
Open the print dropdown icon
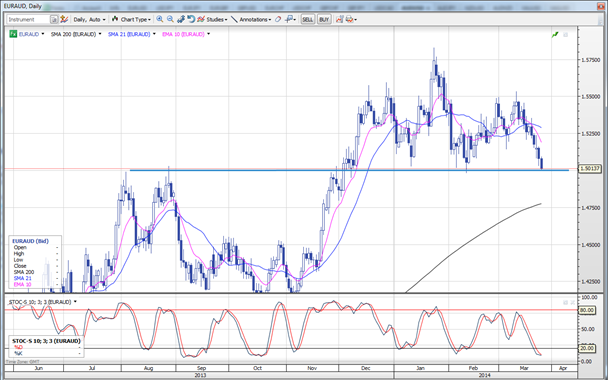pos(351,19)
